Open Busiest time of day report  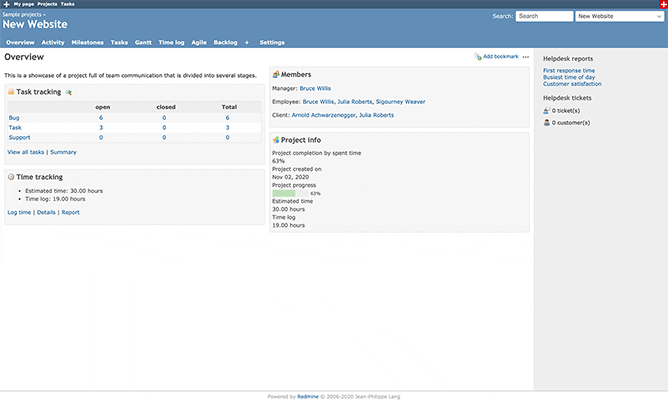click(x=569, y=78)
